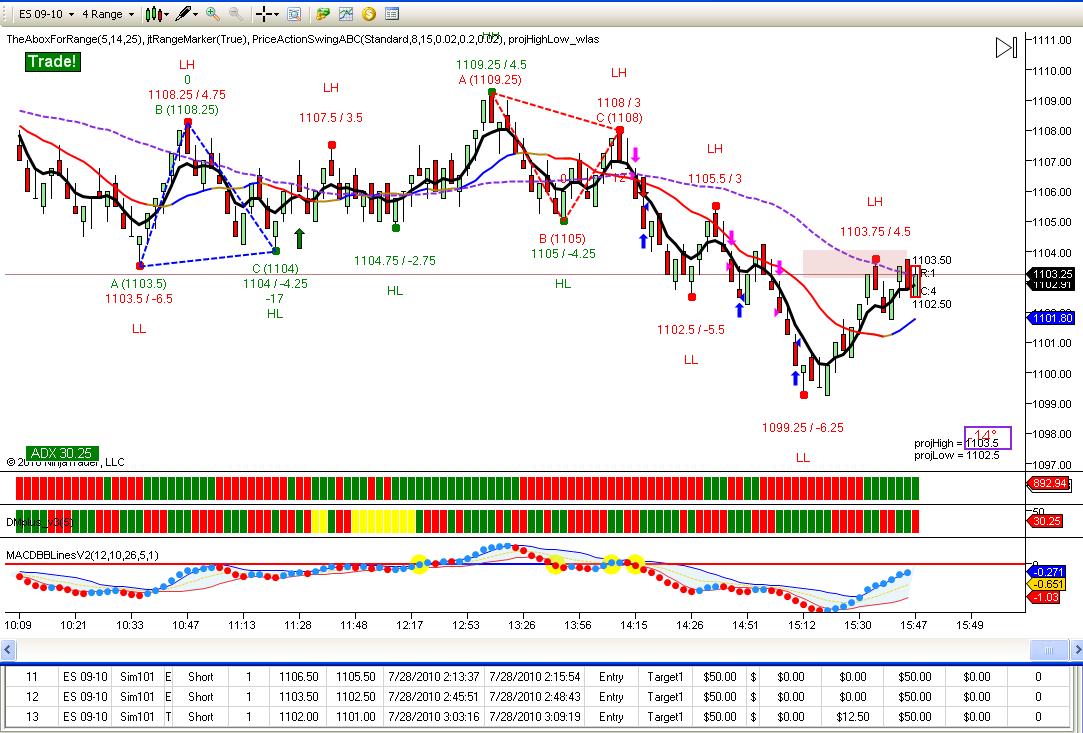Open the indicators chart icon
The image size is (1083, 733).
coord(345,14)
